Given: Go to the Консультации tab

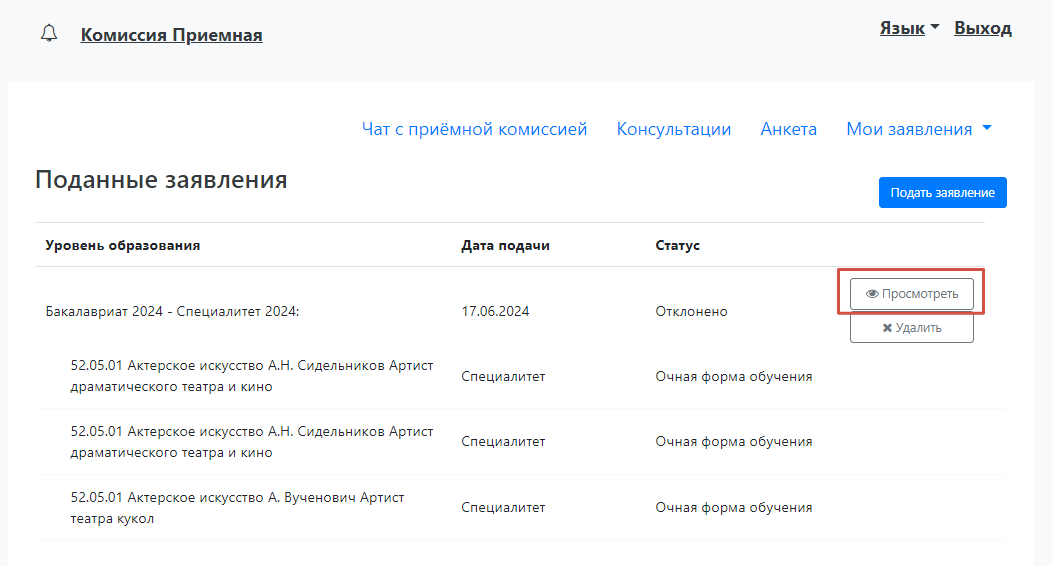Looking at the screenshot, I should pos(674,129).
